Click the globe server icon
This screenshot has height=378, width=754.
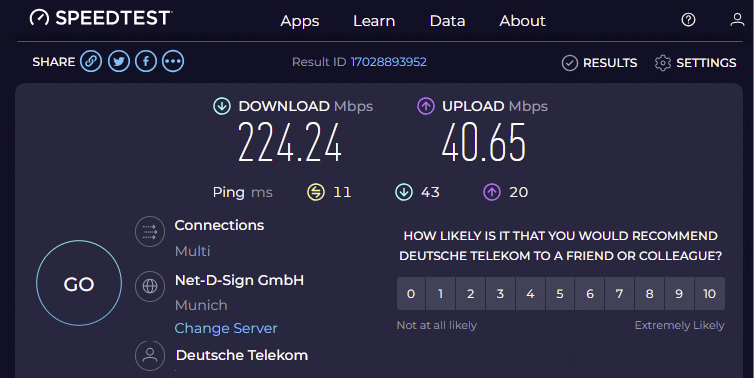coord(150,287)
